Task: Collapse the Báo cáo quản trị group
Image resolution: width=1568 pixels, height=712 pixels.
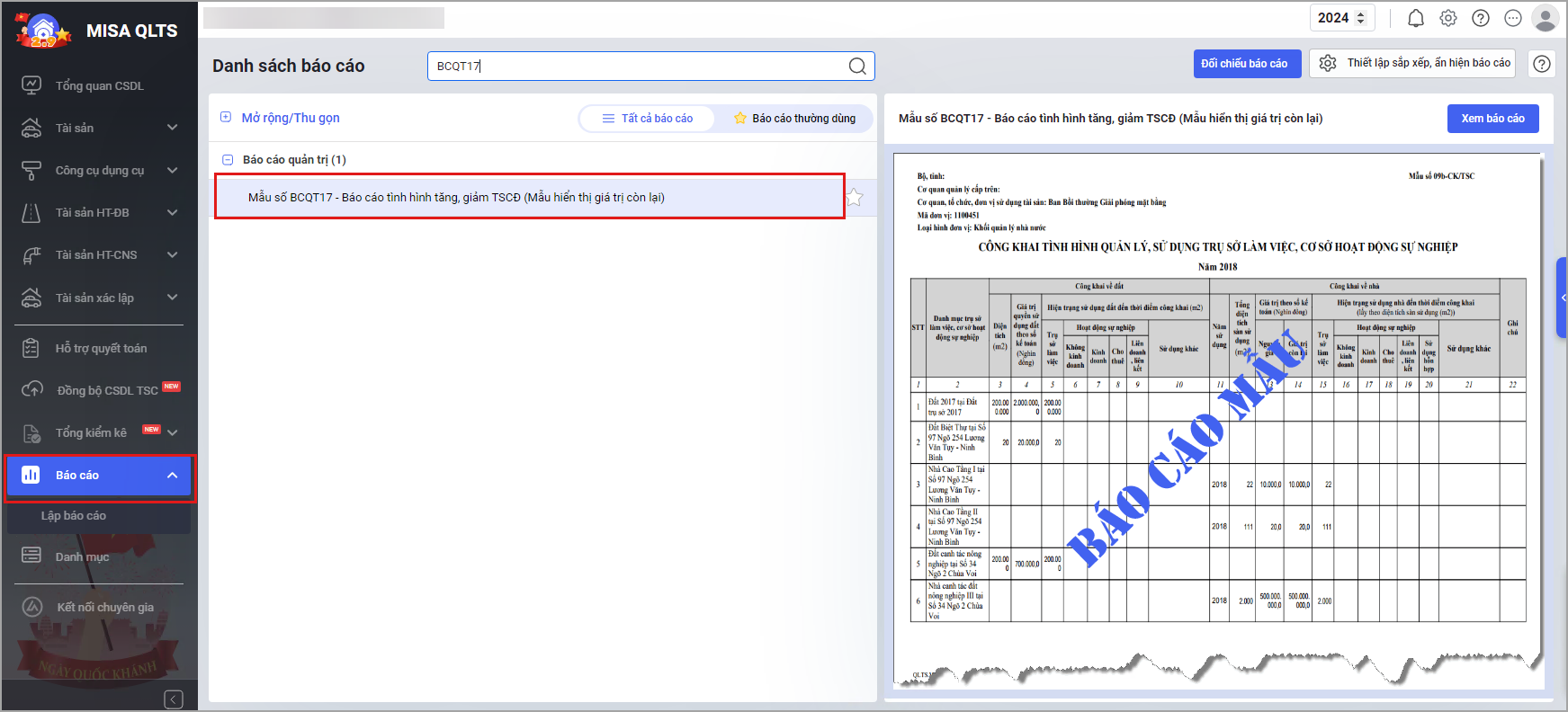Action: click(228, 160)
